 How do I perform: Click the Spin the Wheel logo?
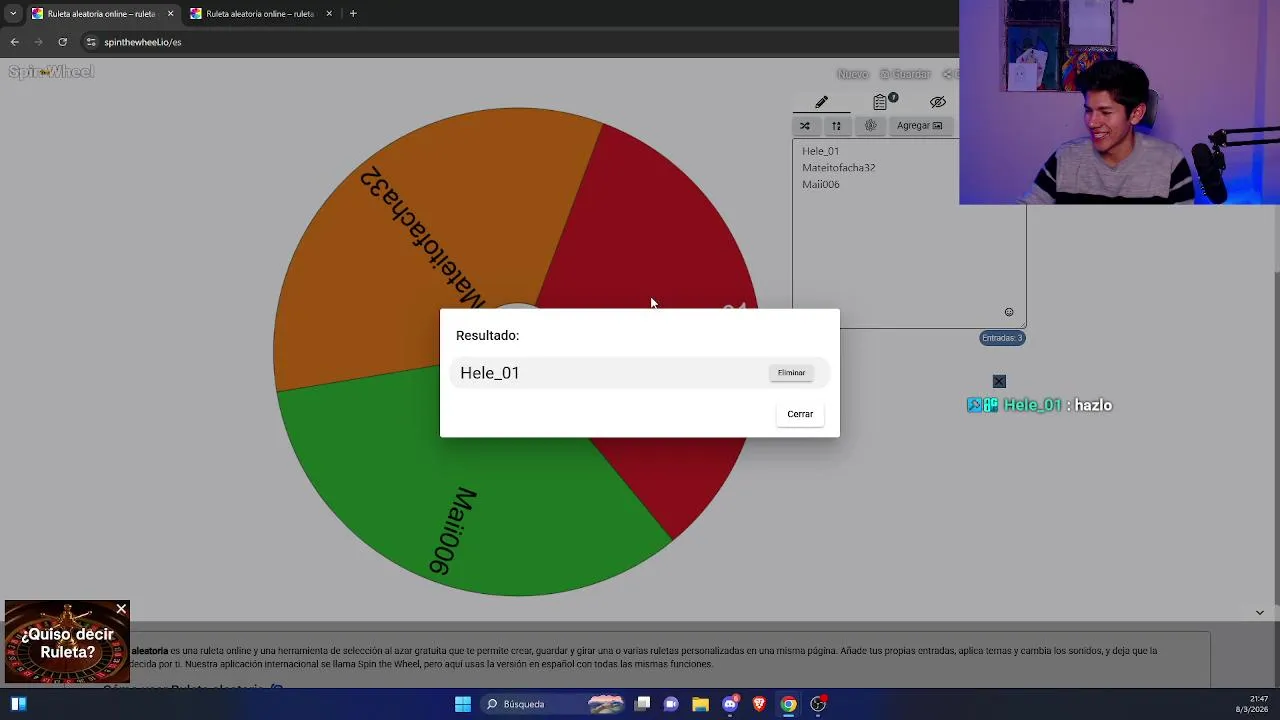coord(51,72)
